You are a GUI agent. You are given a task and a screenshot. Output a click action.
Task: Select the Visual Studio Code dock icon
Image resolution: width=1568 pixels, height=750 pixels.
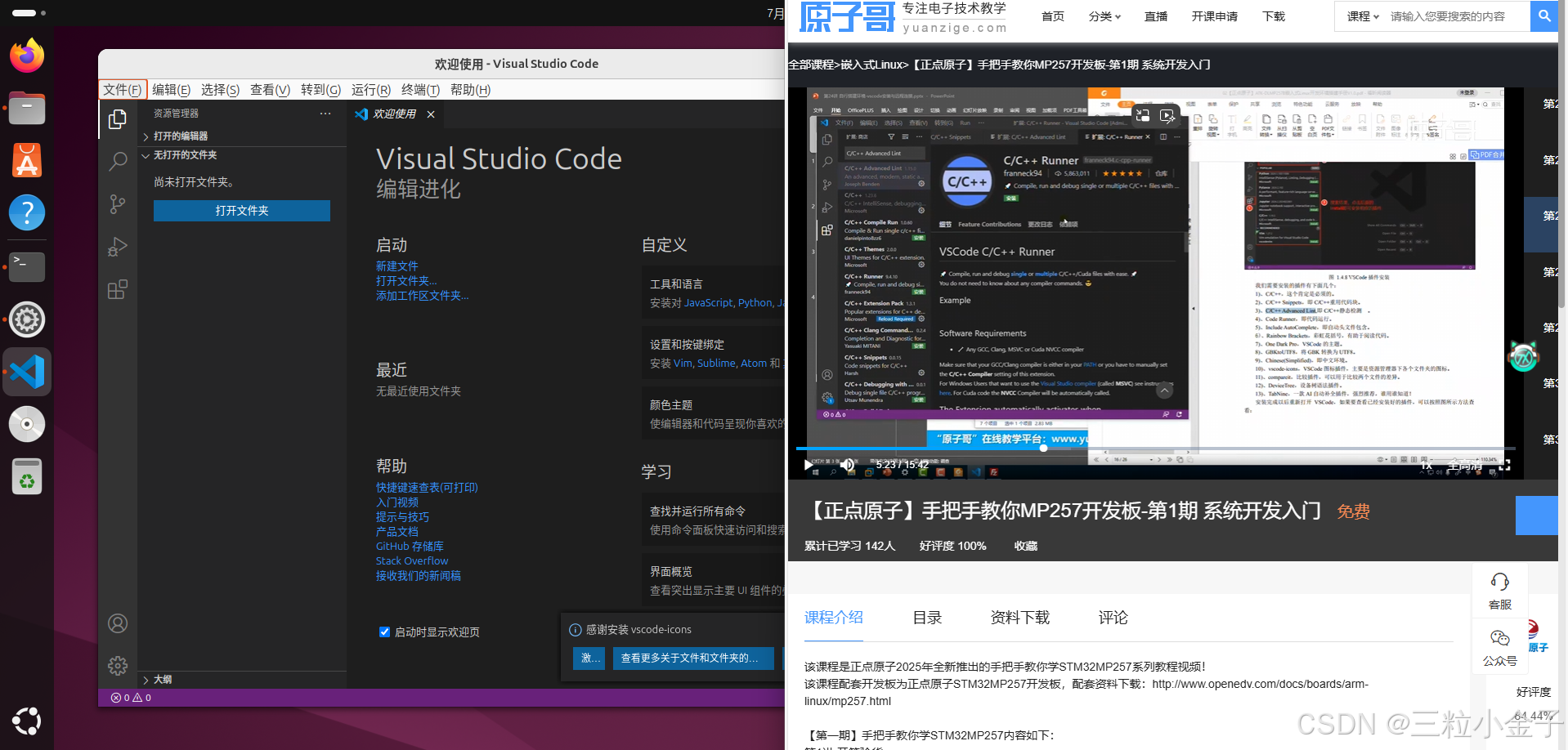tap(27, 372)
